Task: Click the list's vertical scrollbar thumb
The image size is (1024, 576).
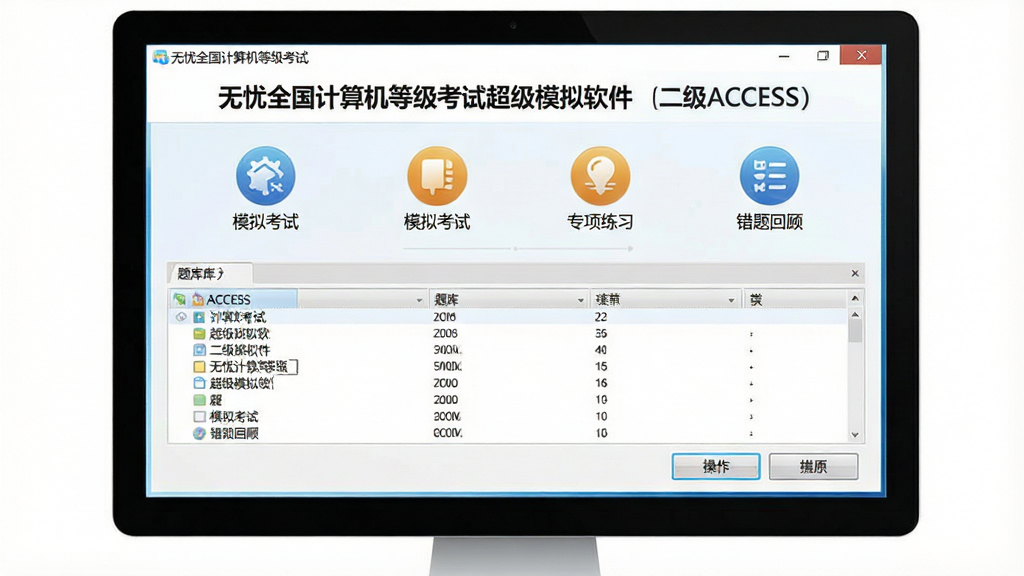Action: click(856, 331)
